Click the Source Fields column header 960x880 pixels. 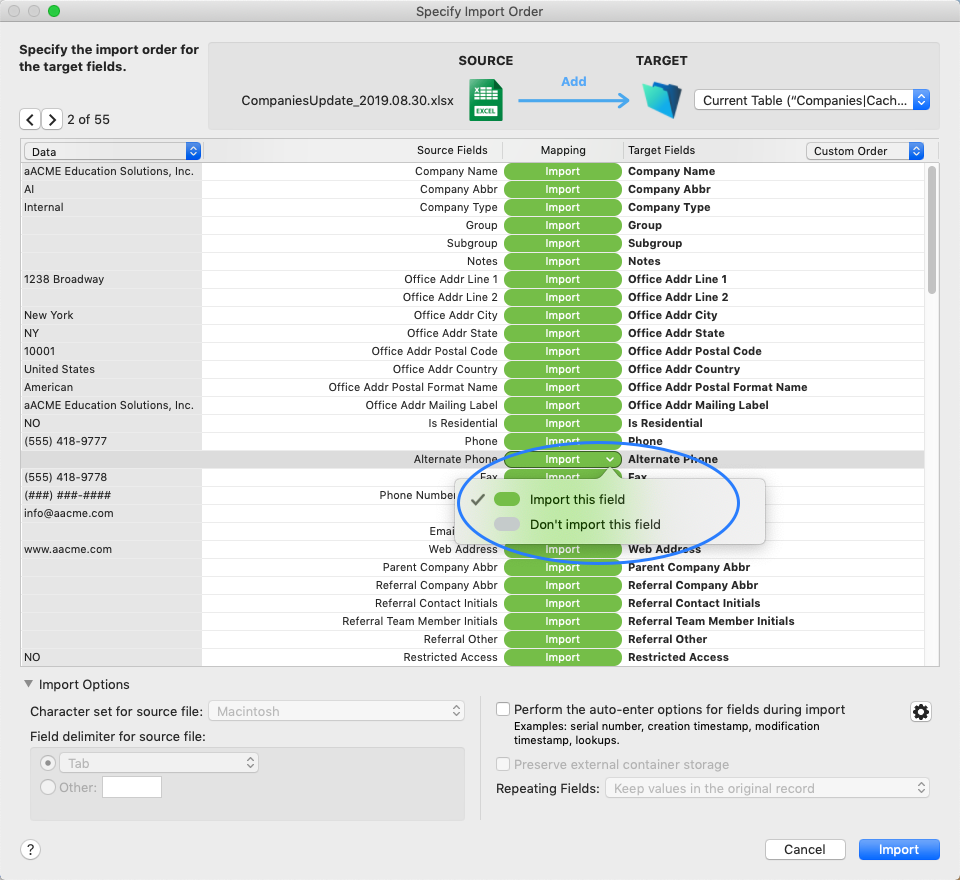coord(452,150)
